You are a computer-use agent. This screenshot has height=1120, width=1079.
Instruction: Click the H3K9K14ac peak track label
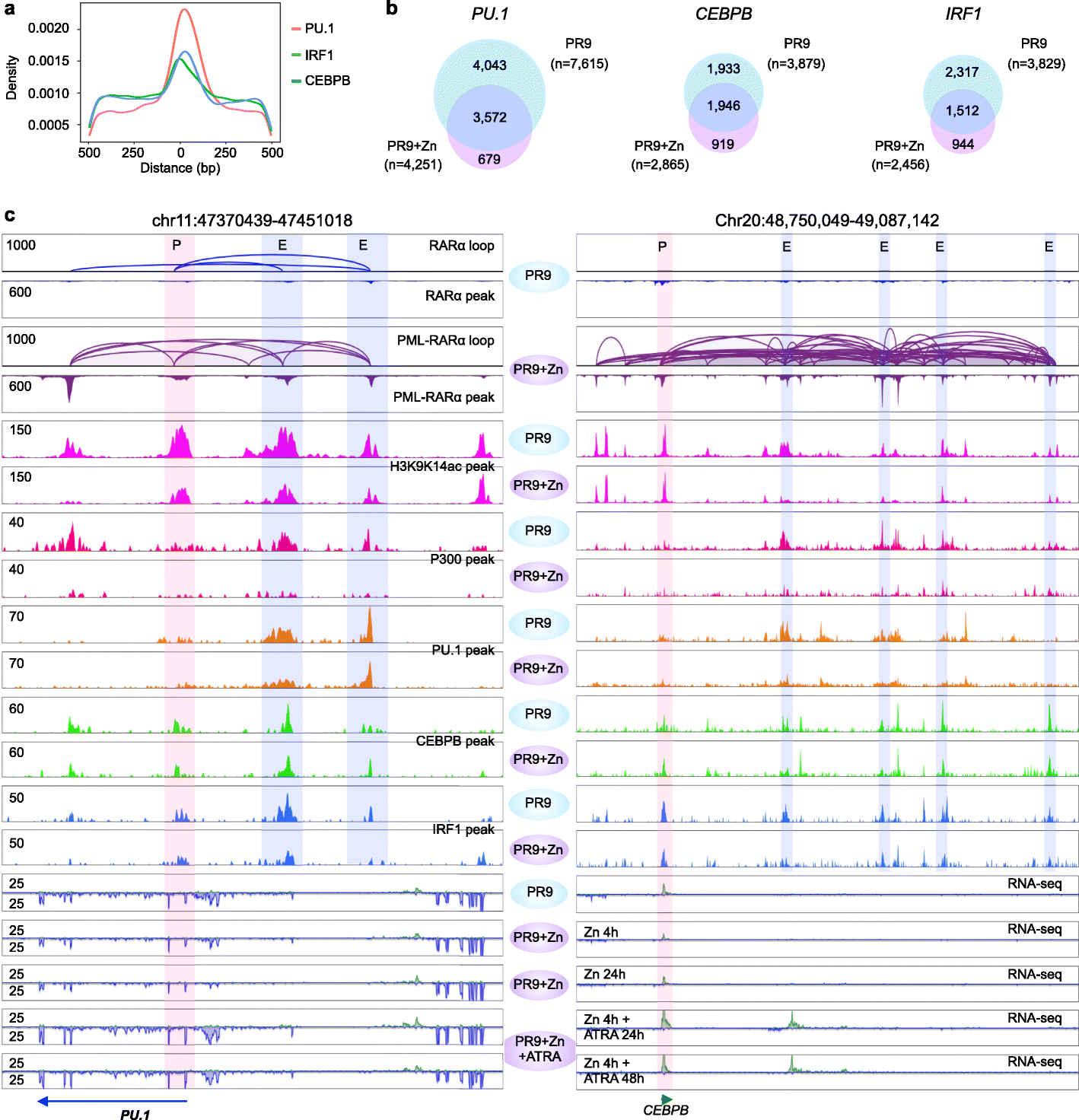click(442, 466)
